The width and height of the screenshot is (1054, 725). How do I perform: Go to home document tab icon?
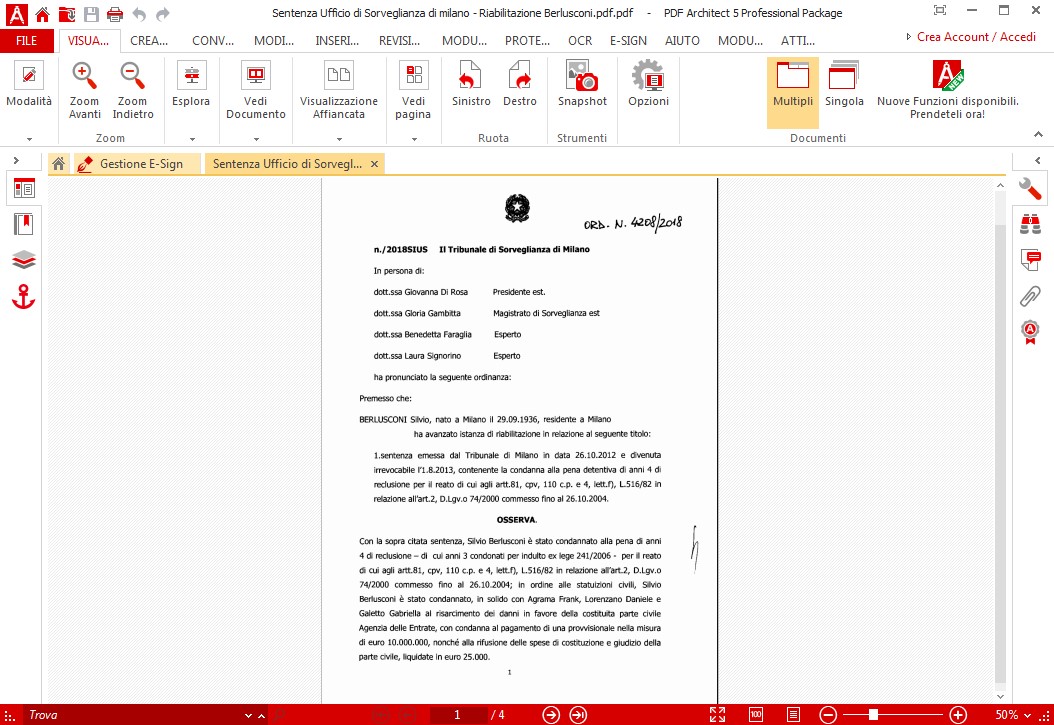[x=58, y=164]
